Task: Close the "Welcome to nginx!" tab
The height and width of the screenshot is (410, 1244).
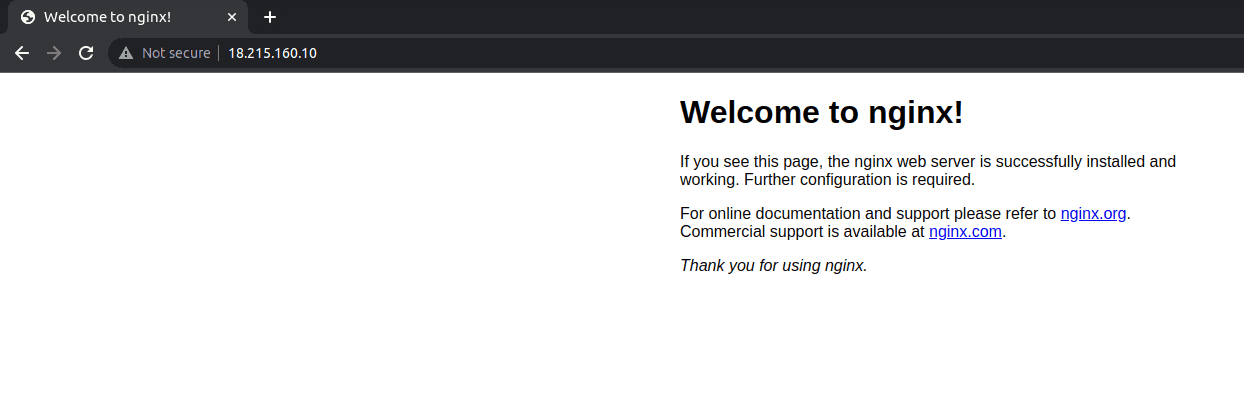Action: click(232, 17)
